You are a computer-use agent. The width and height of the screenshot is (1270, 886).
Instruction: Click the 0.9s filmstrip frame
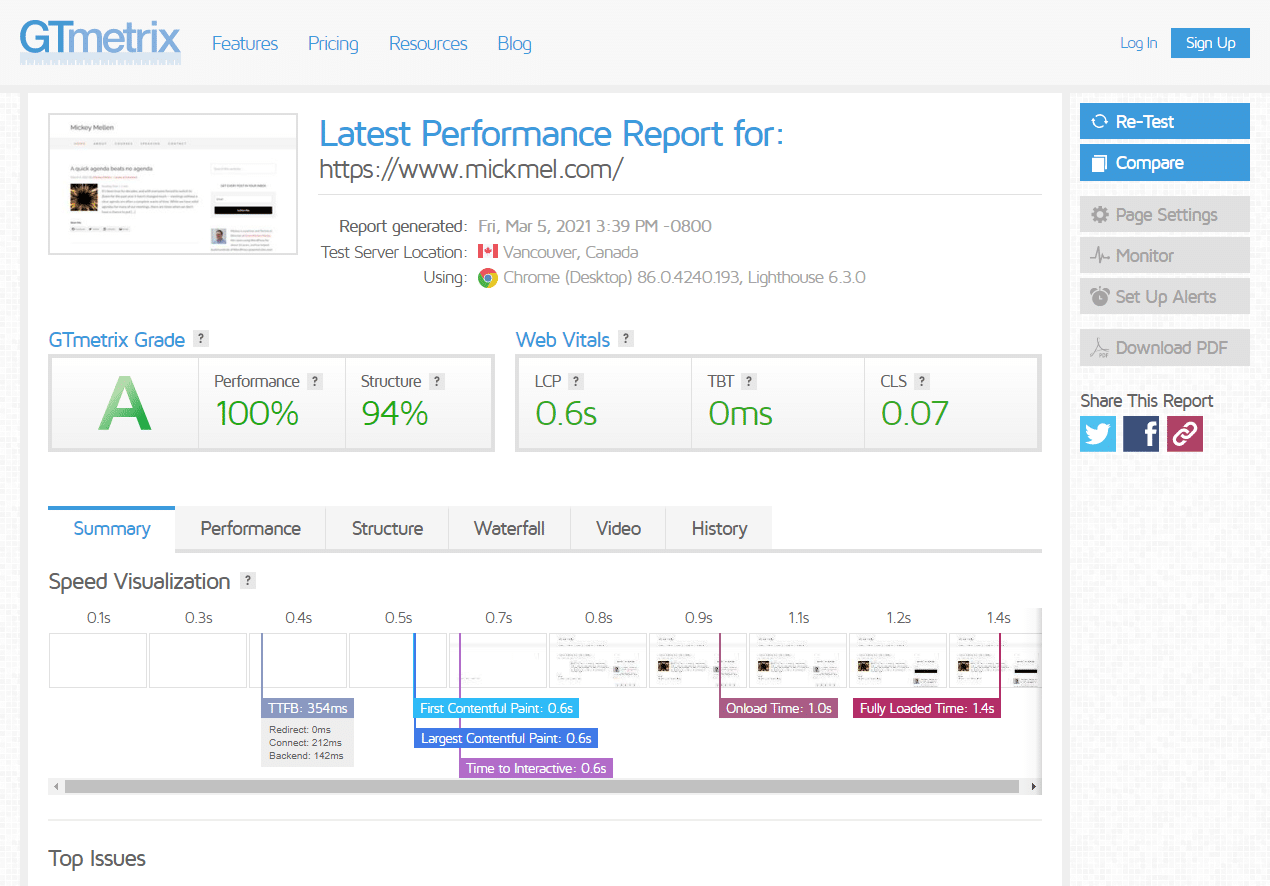click(698, 660)
